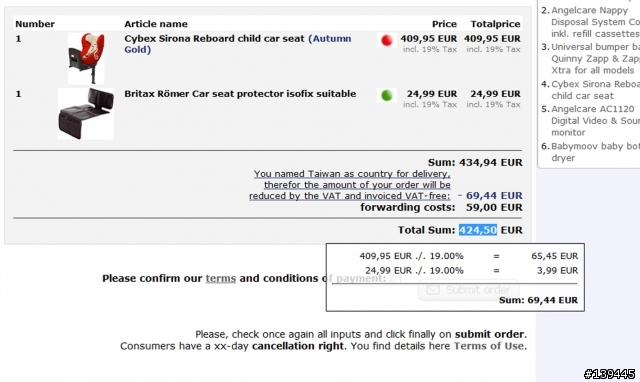This screenshot has height=382, width=640.
Task: Click the highlighted 424,50 total sum value
Action: 478,230
